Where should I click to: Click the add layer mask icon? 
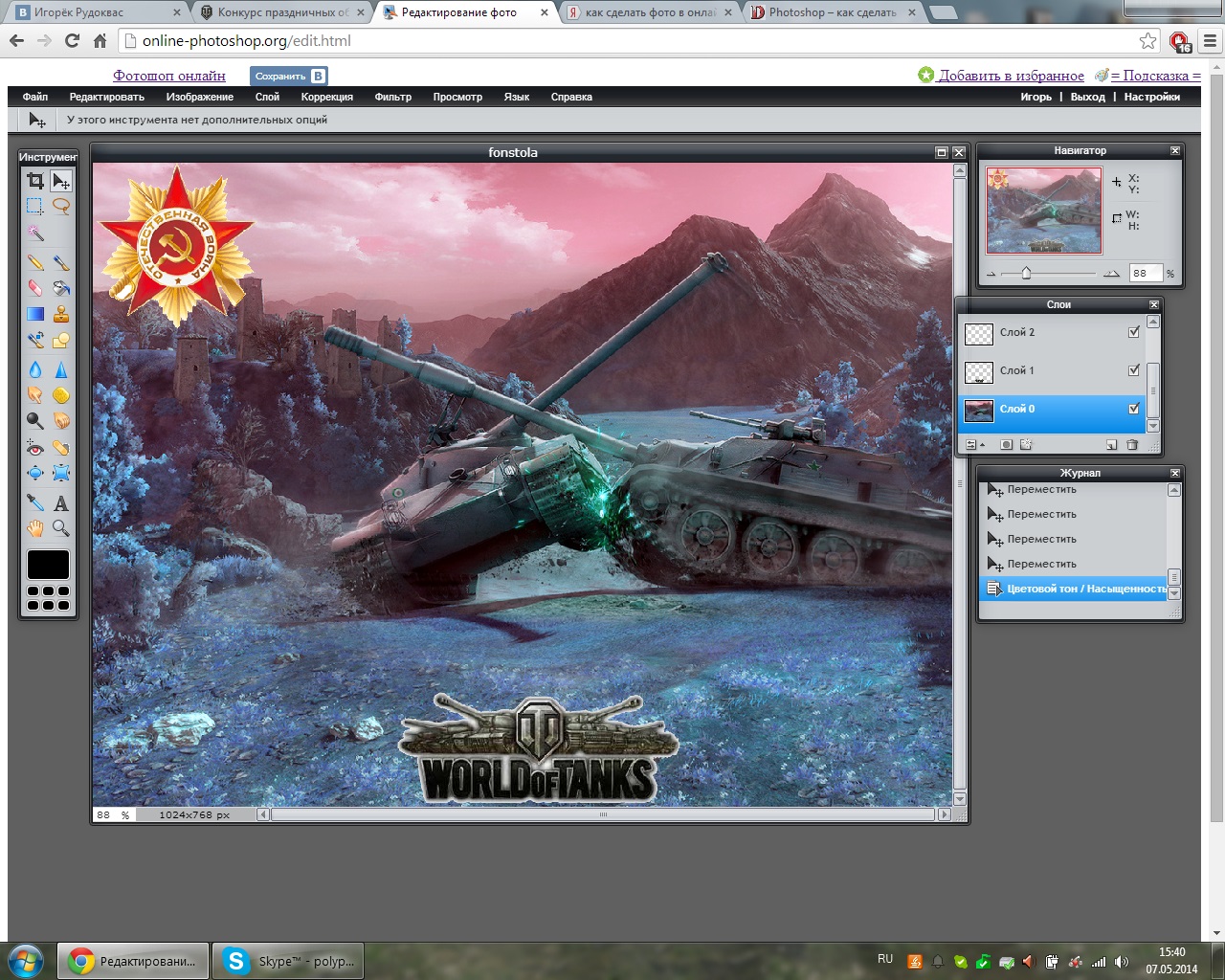pos(1006,444)
